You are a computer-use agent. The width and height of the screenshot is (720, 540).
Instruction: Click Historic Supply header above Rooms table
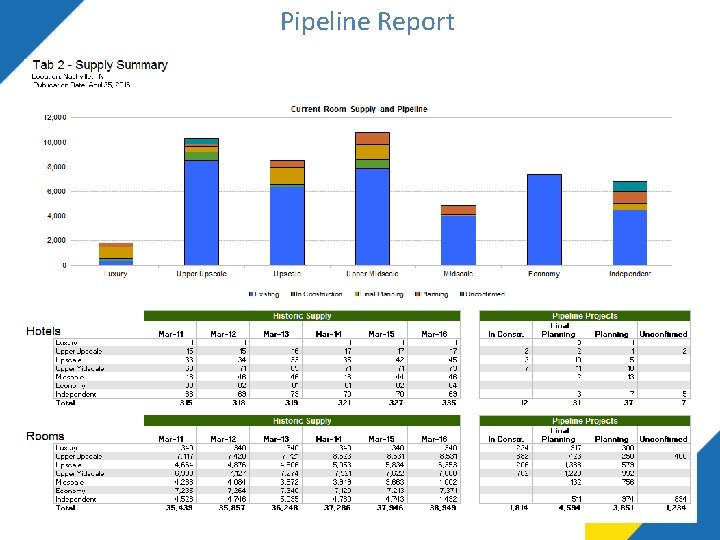302,421
